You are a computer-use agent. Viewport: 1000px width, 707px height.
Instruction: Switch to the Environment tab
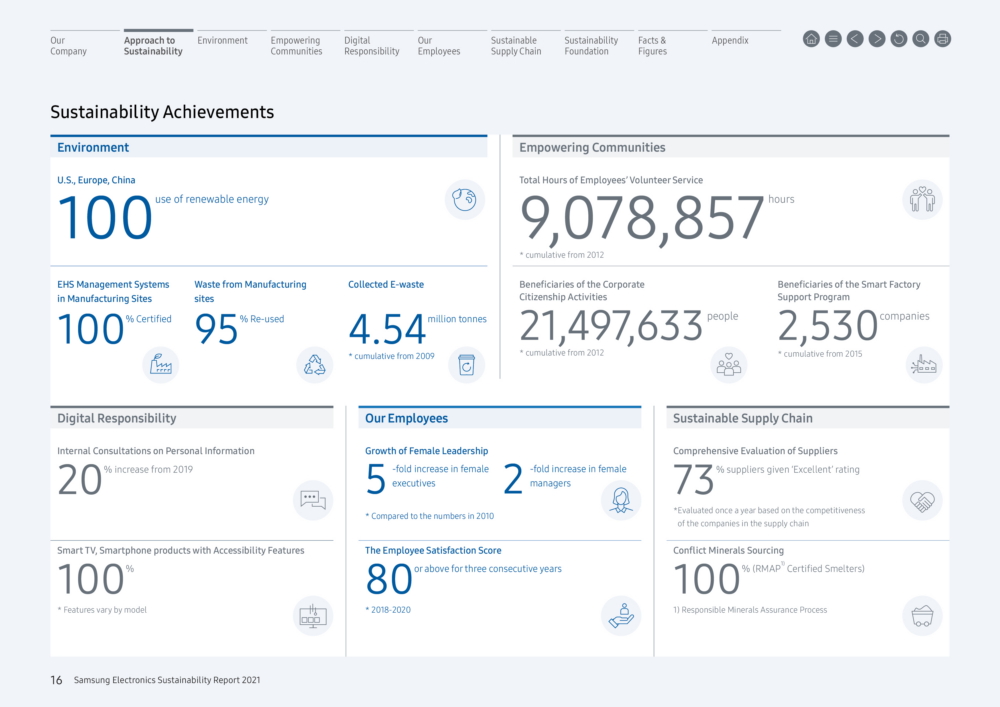point(223,40)
